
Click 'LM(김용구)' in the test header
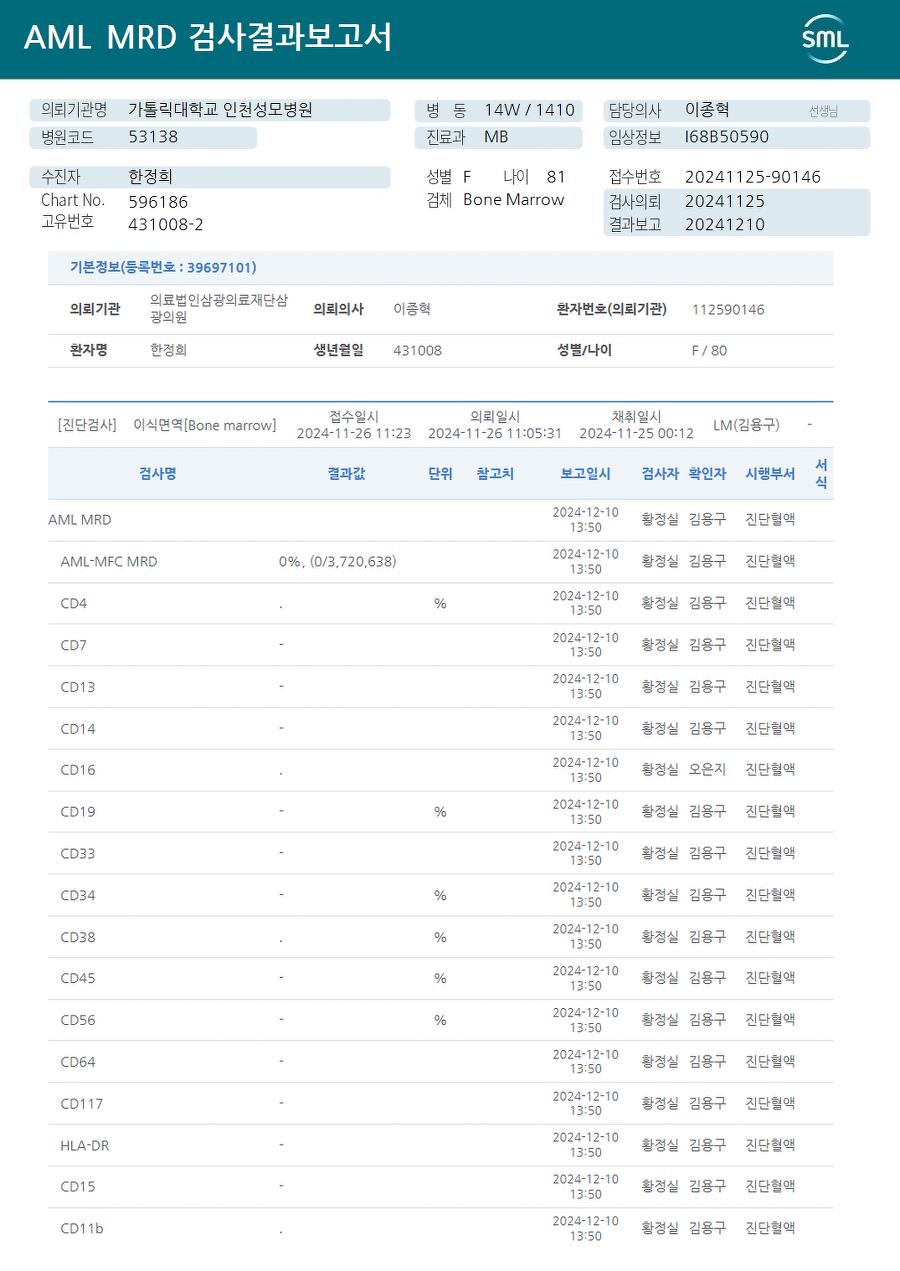click(746, 425)
